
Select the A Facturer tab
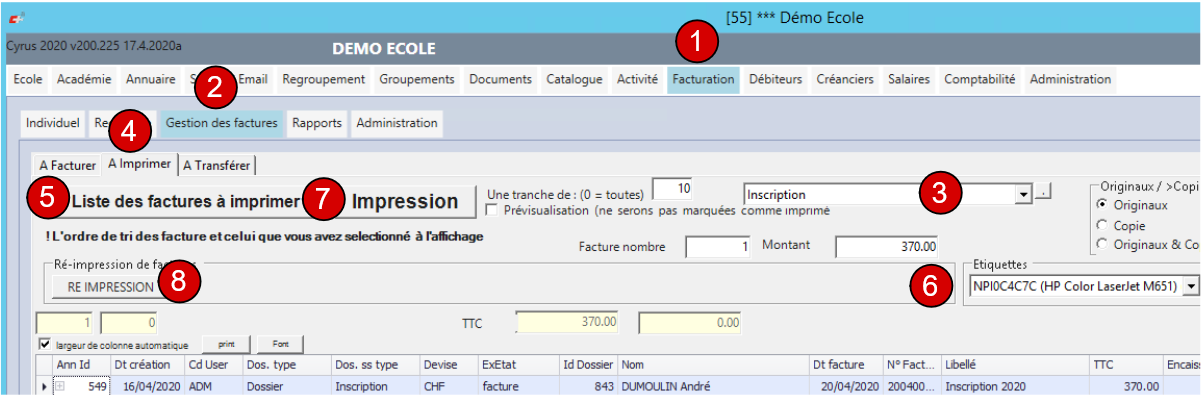tap(67, 165)
